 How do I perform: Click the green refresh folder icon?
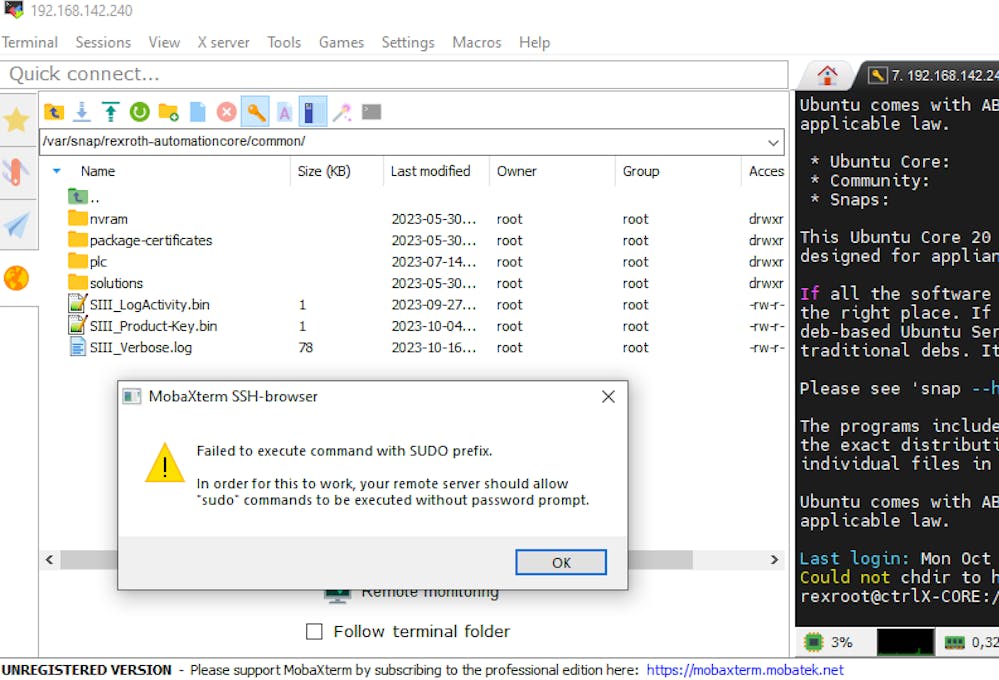coord(140,112)
